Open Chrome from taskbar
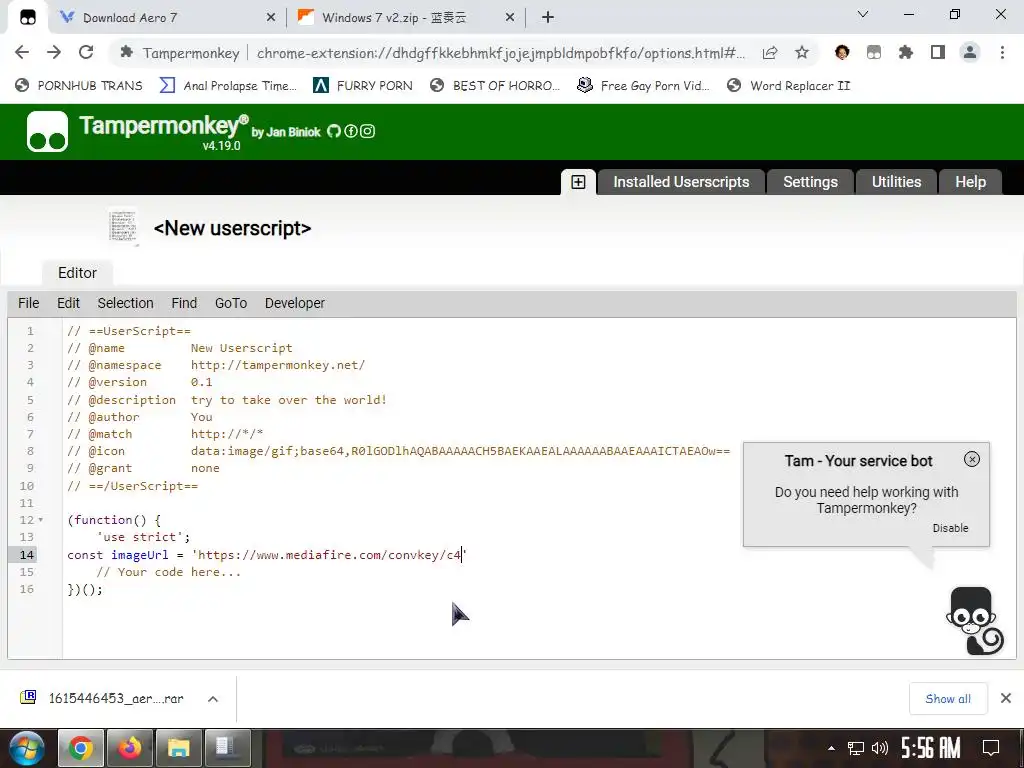 pos(81,748)
